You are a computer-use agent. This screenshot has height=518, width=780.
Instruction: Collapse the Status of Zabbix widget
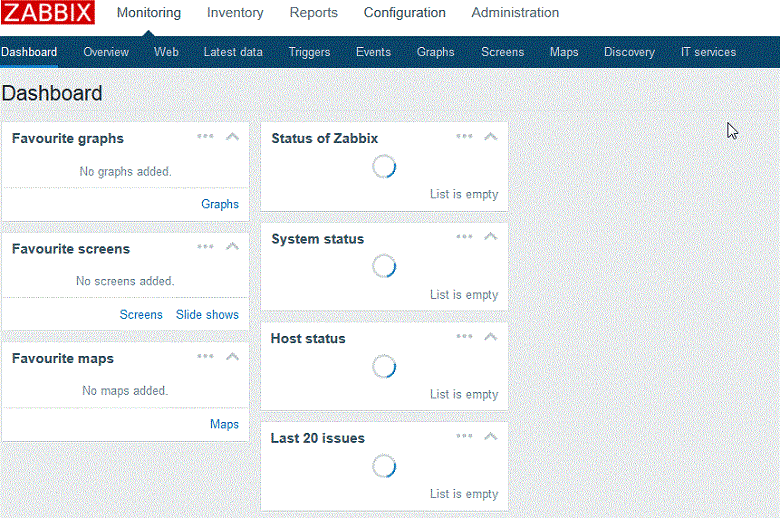click(x=490, y=137)
